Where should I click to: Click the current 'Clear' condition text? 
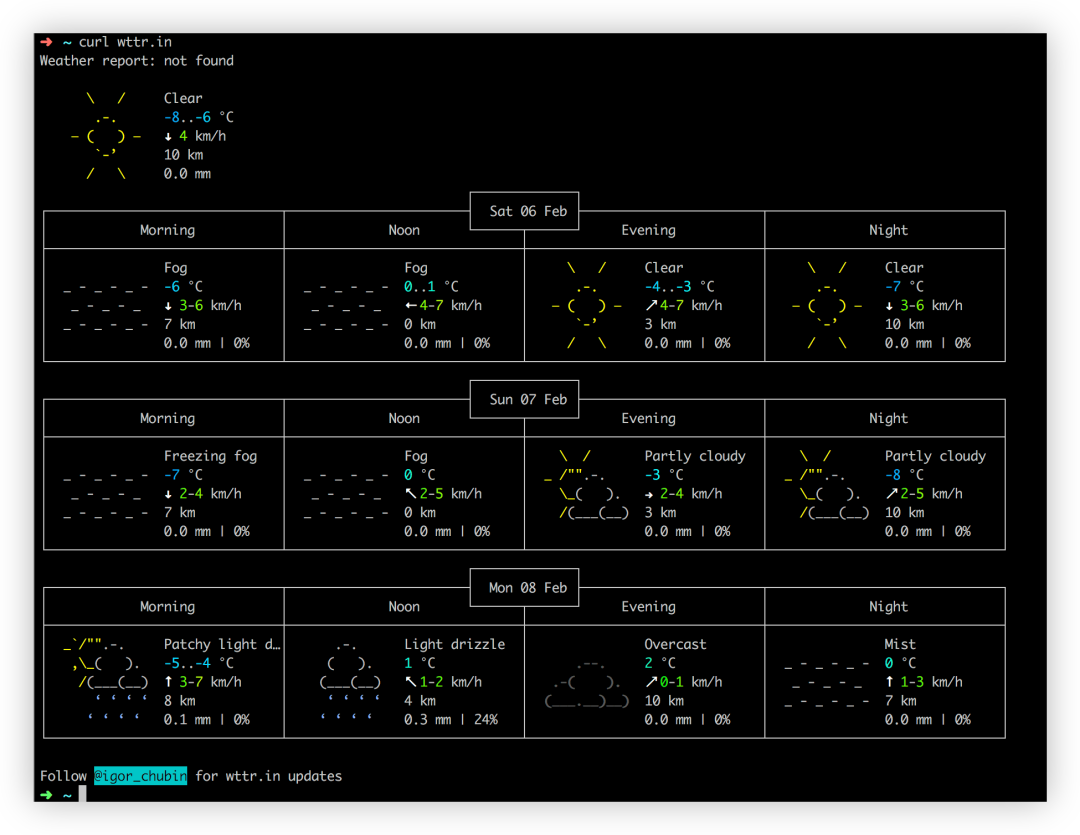(183, 98)
